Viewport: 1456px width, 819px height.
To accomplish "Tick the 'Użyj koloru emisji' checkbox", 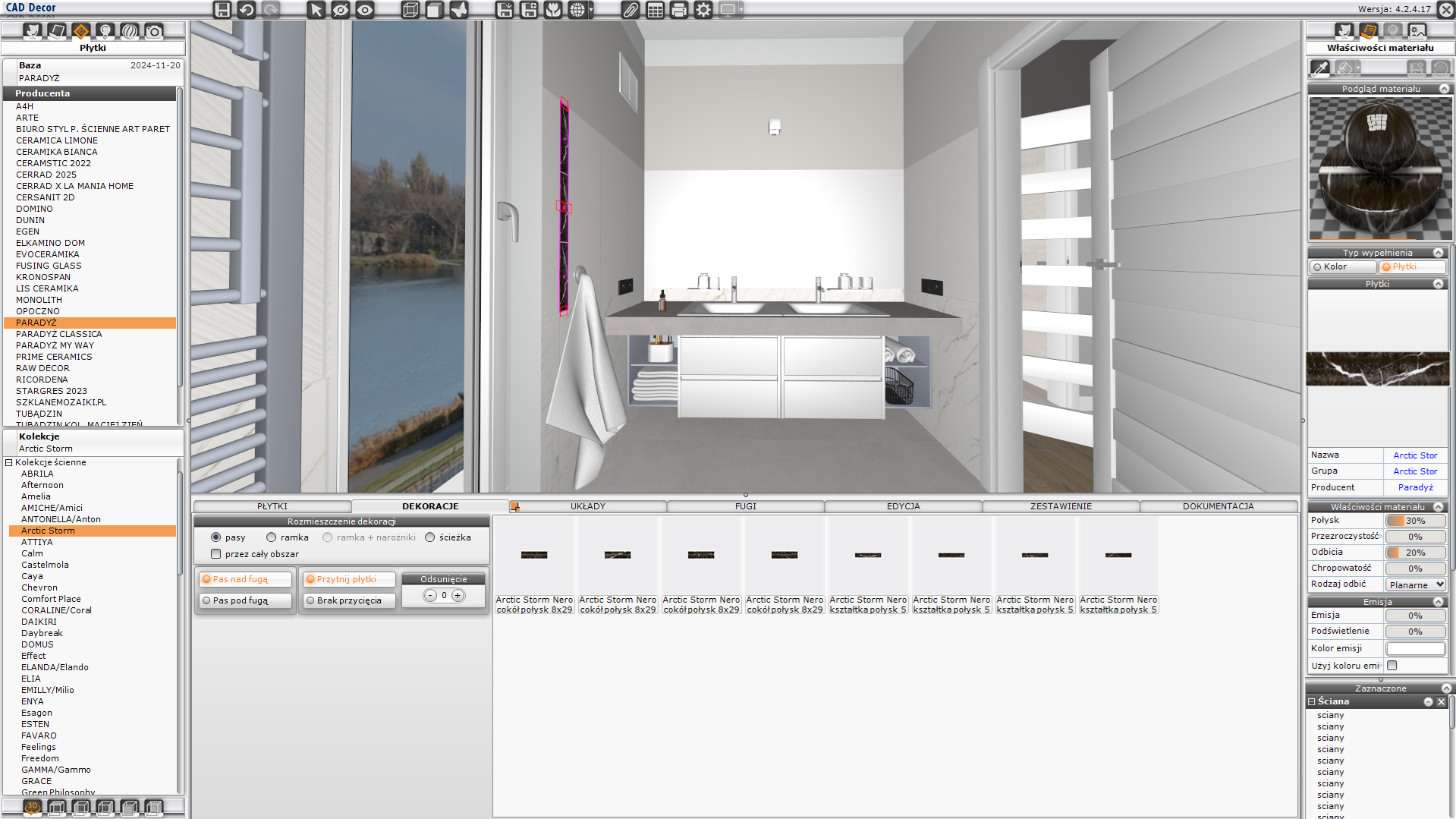I will (1392, 666).
